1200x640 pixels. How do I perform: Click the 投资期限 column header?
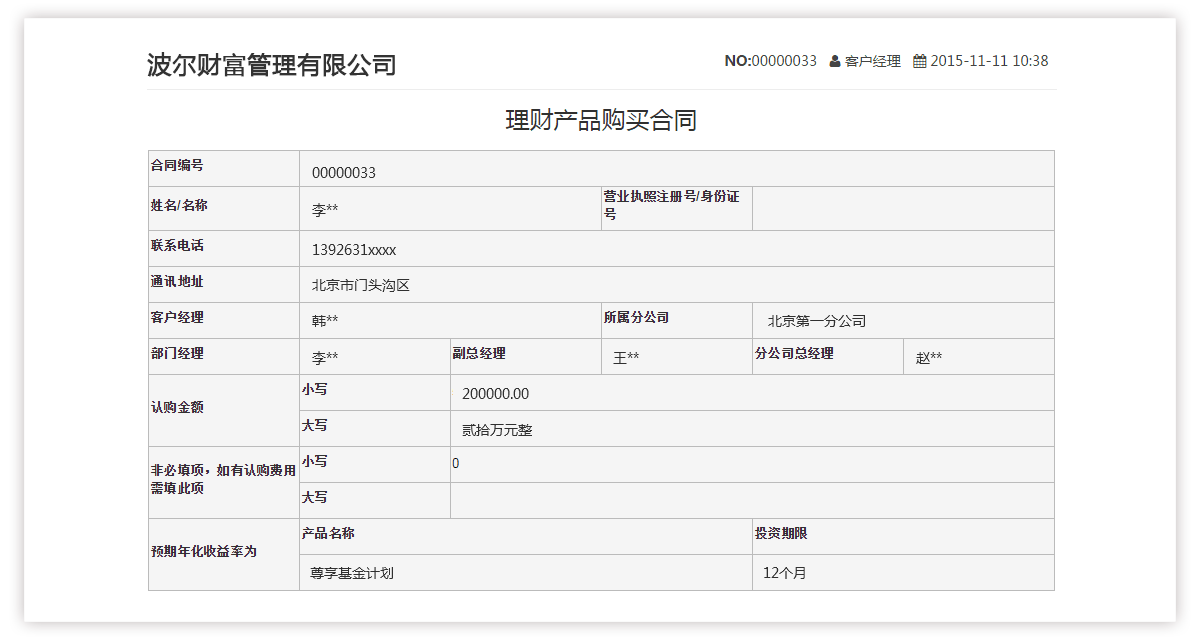point(903,537)
